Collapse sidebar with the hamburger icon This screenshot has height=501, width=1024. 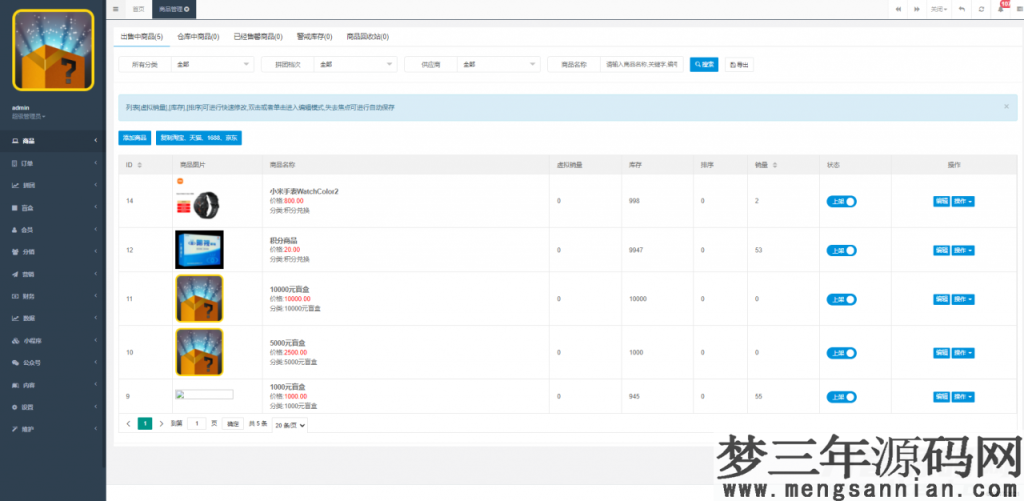(116, 9)
